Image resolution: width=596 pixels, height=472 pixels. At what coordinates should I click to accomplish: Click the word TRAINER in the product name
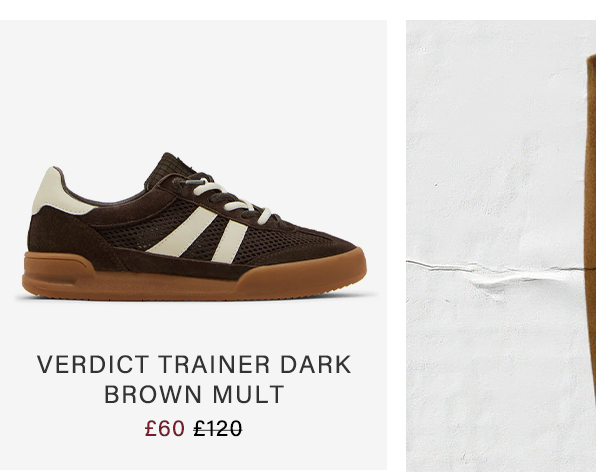pos(214,364)
